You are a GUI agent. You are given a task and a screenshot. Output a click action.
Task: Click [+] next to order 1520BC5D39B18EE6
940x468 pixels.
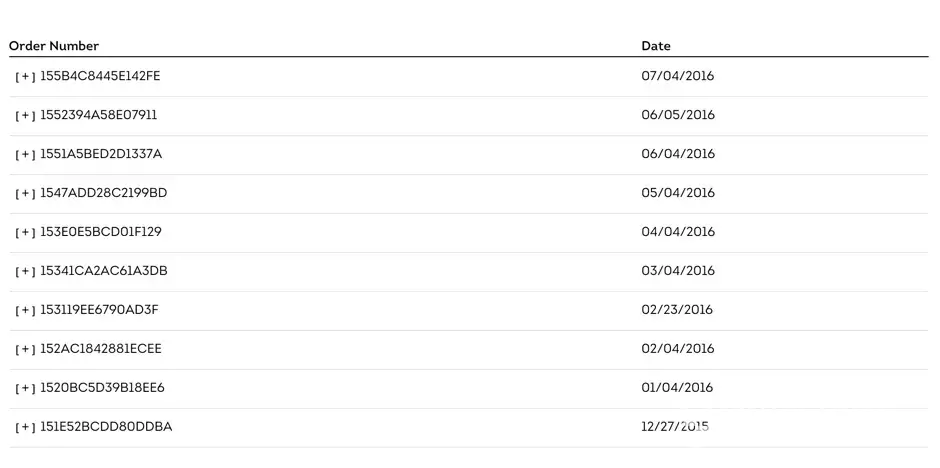point(25,389)
